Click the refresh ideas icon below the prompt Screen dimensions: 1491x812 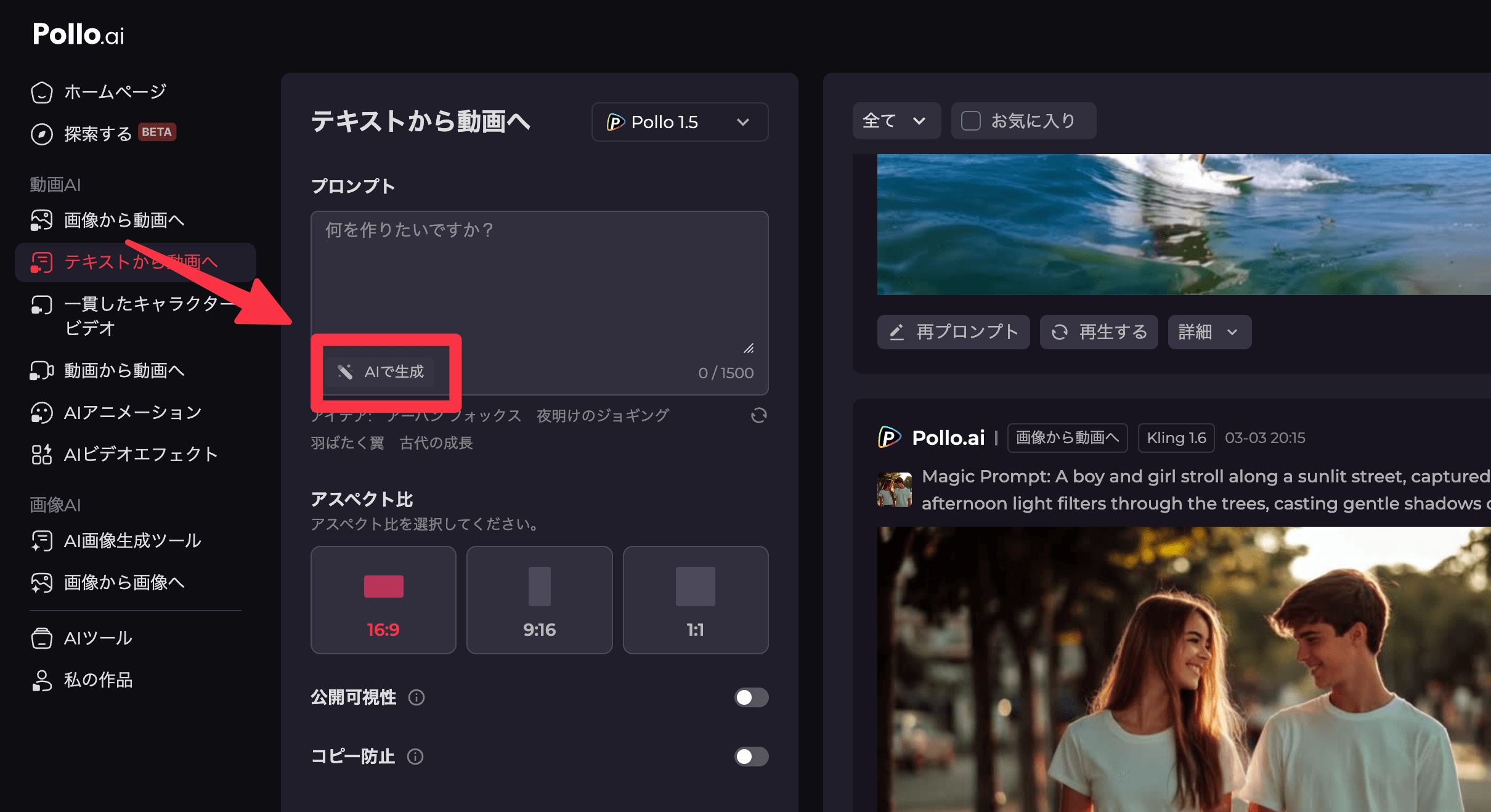pos(758,415)
